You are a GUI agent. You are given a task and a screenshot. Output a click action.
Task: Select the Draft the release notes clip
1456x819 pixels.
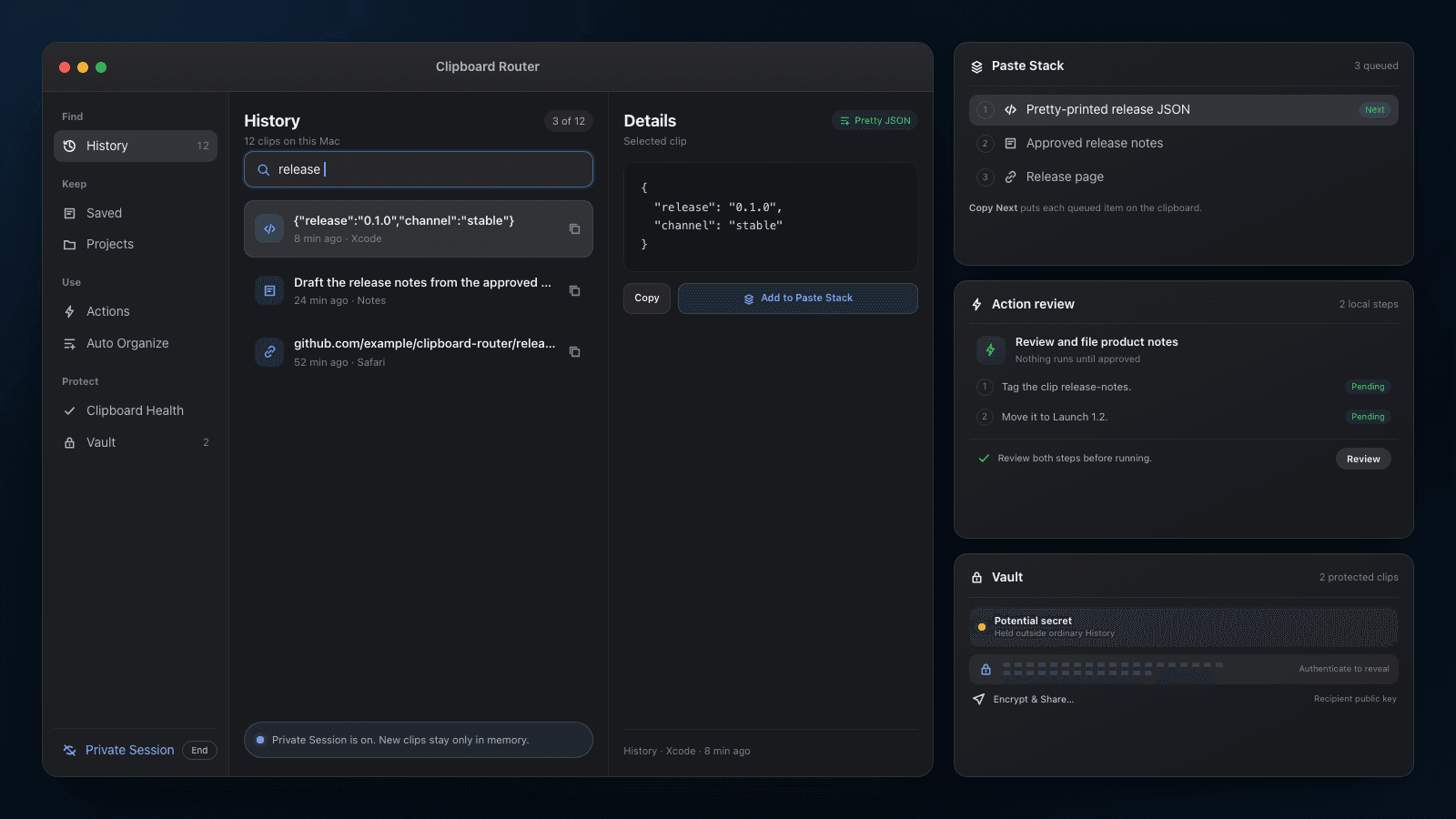pyautogui.click(x=419, y=291)
